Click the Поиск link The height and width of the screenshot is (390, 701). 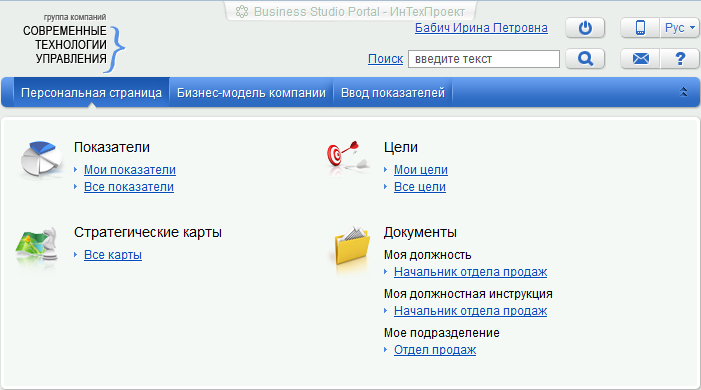click(x=385, y=59)
